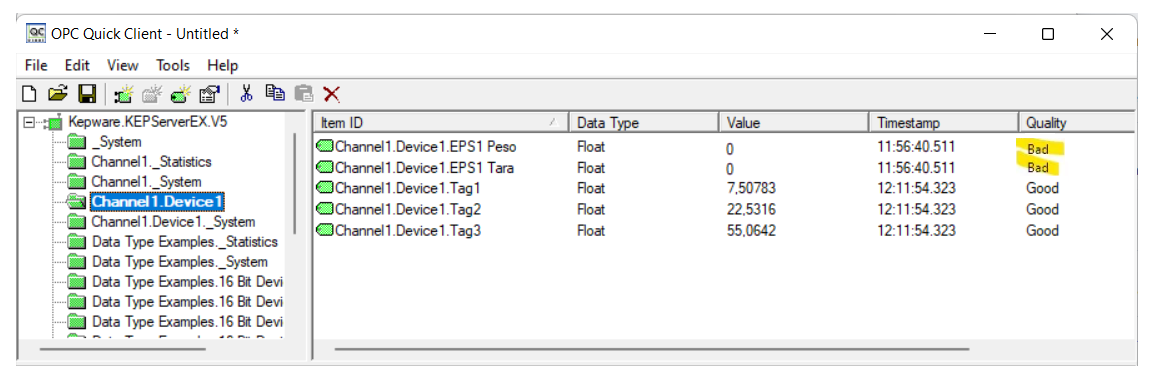Click the value 55,0642
The image size is (1156, 380).
(x=751, y=230)
